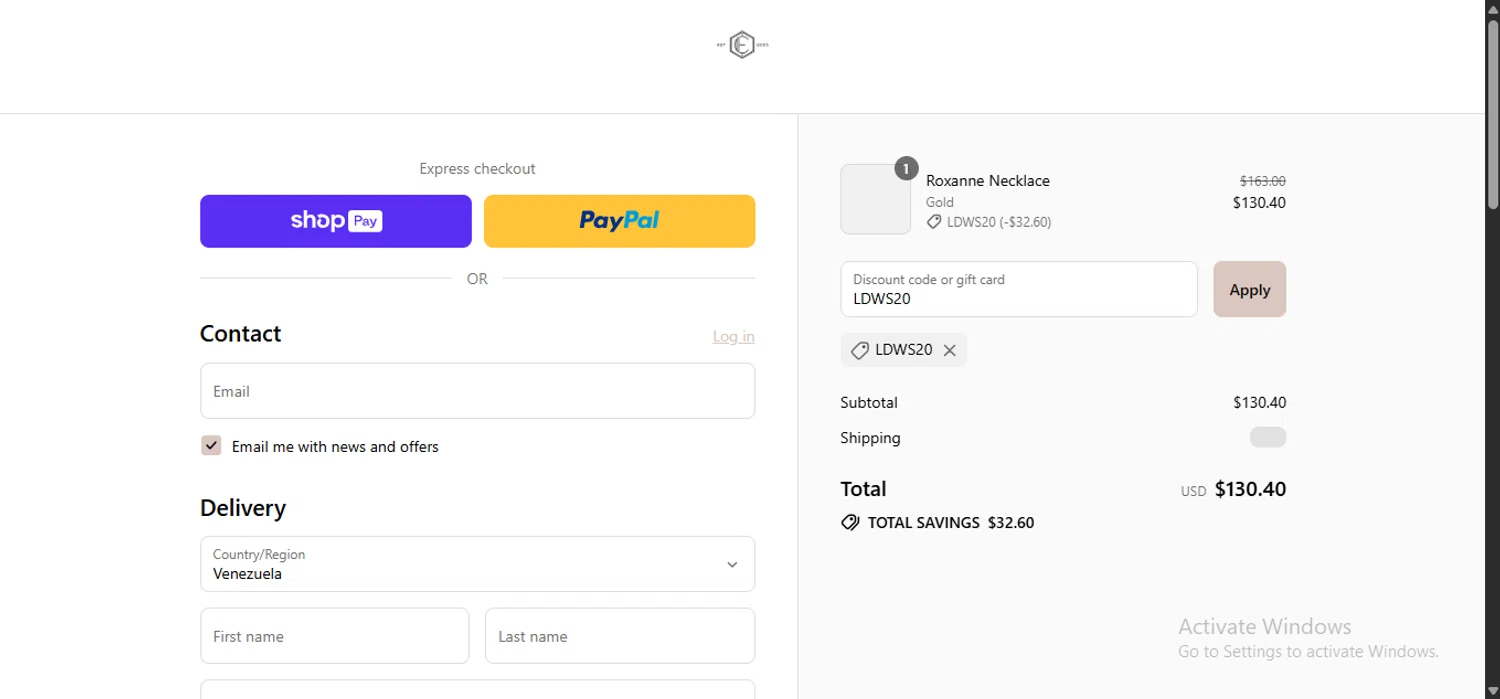
Task: Uncheck Email me with news and offers
Action: tap(211, 446)
